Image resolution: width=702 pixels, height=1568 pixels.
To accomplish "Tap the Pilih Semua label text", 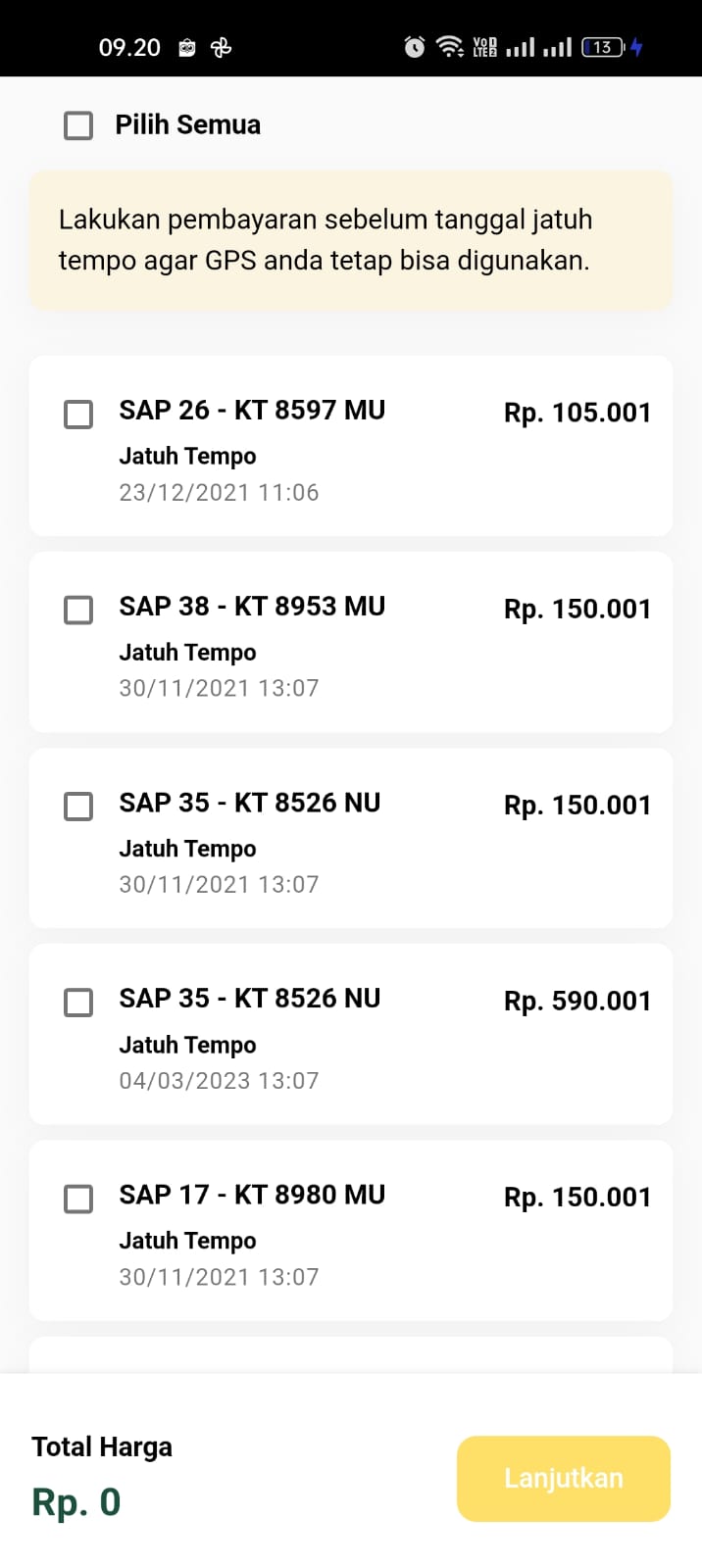I will click(x=187, y=125).
